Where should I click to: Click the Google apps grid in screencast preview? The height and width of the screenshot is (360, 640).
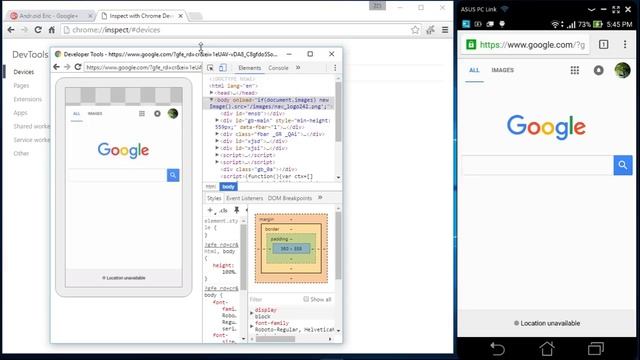point(142,113)
